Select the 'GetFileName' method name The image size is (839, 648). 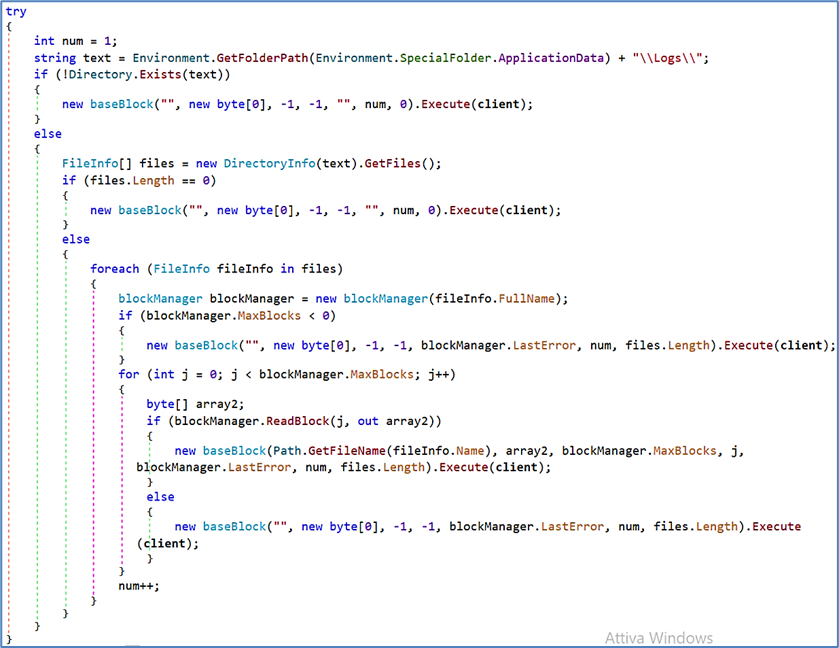[x=347, y=451]
